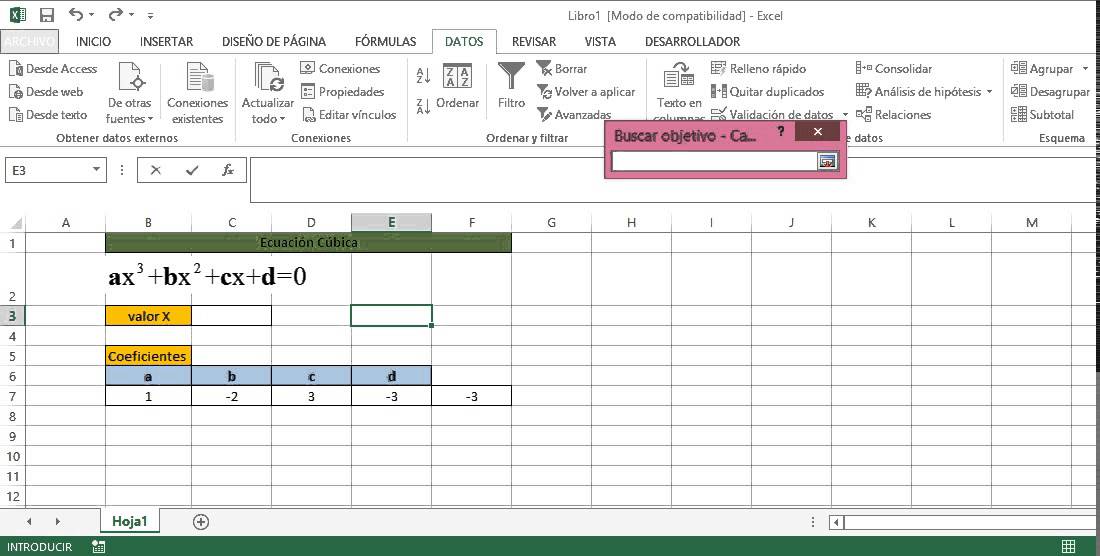Click the Buscar objetivo reference input field
This screenshot has height=556, width=1100.
713,161
